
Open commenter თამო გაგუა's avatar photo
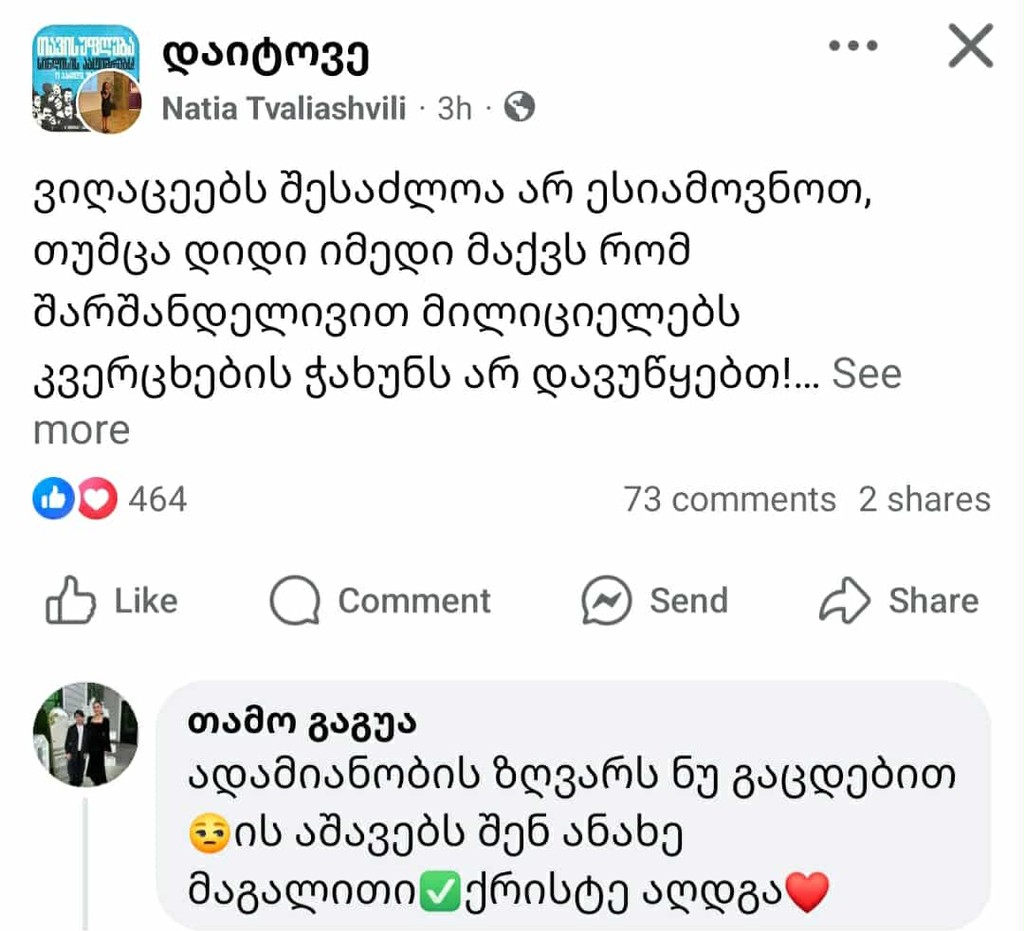tap(85, 734)
